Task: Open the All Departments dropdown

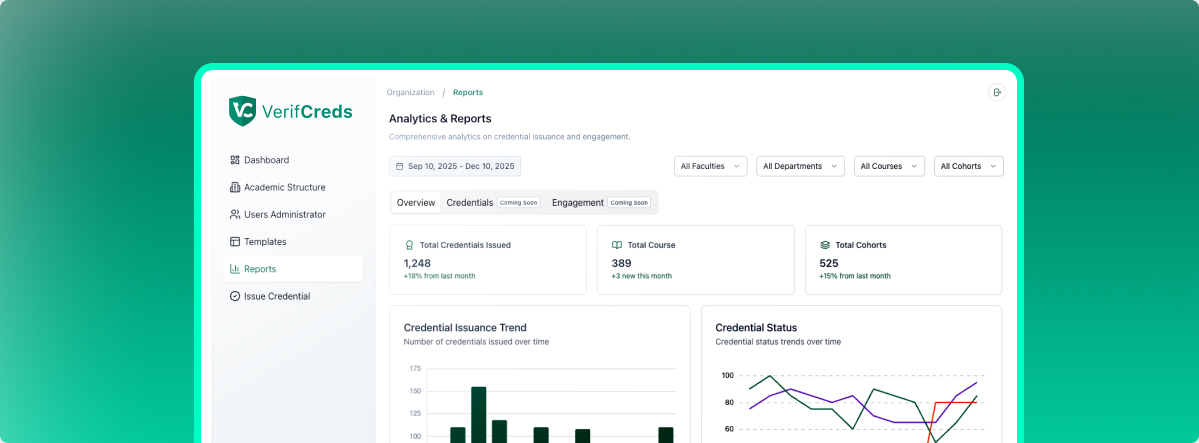Action: pyautogui.click(x=800, y=166)
